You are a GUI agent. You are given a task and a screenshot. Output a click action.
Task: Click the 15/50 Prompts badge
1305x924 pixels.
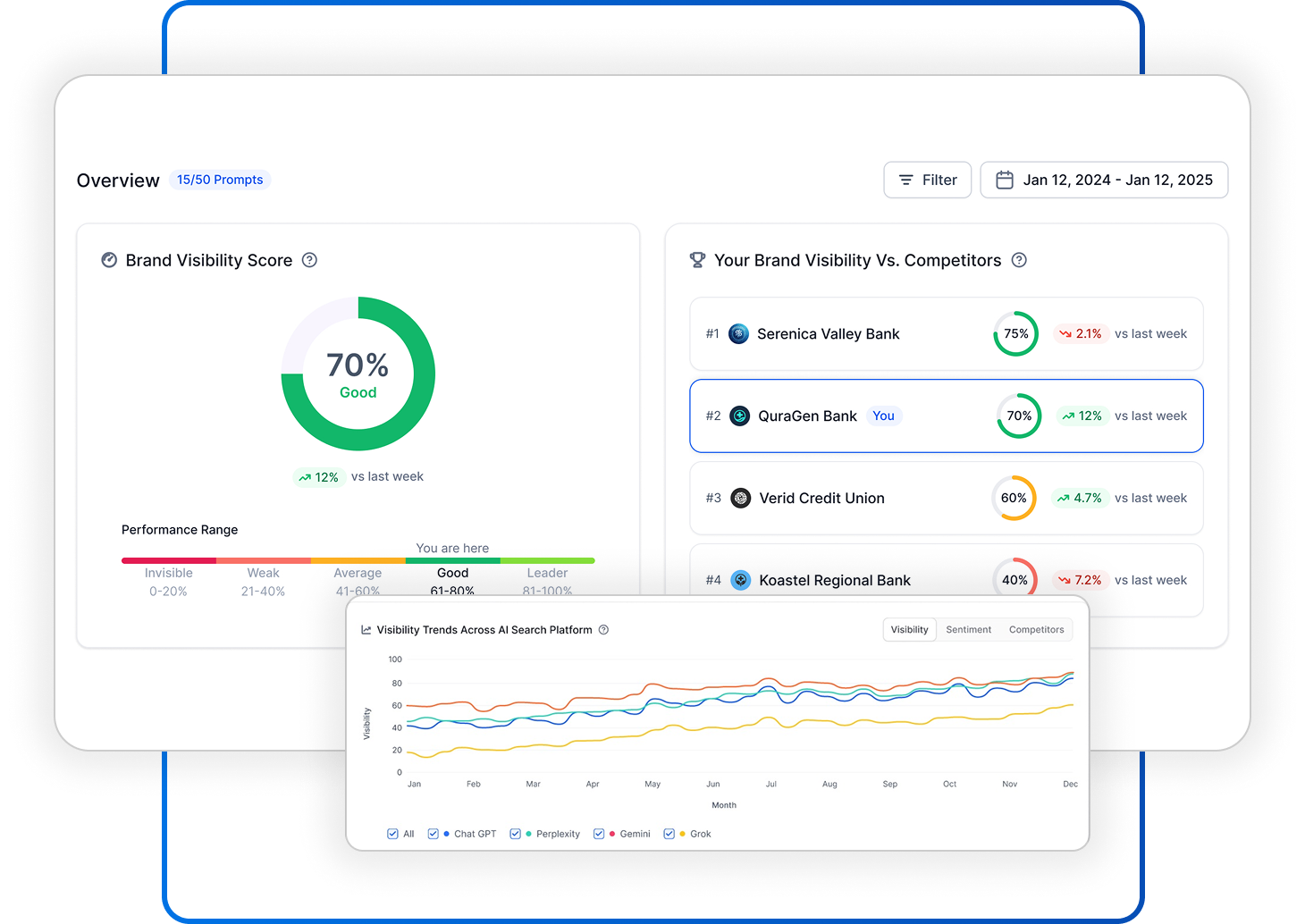pyautogui.click(x=220, y=180)
